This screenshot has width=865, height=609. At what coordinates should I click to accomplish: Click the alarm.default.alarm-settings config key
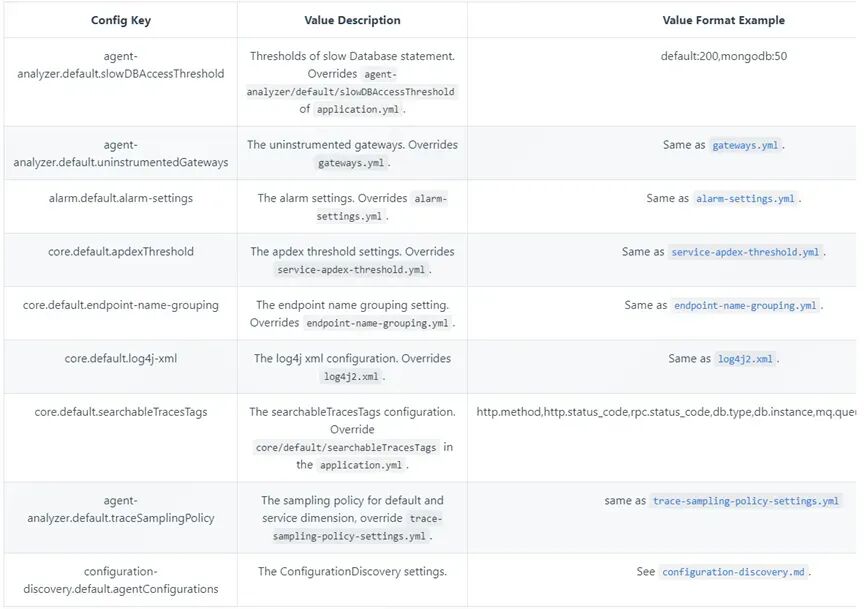(121, 198)
